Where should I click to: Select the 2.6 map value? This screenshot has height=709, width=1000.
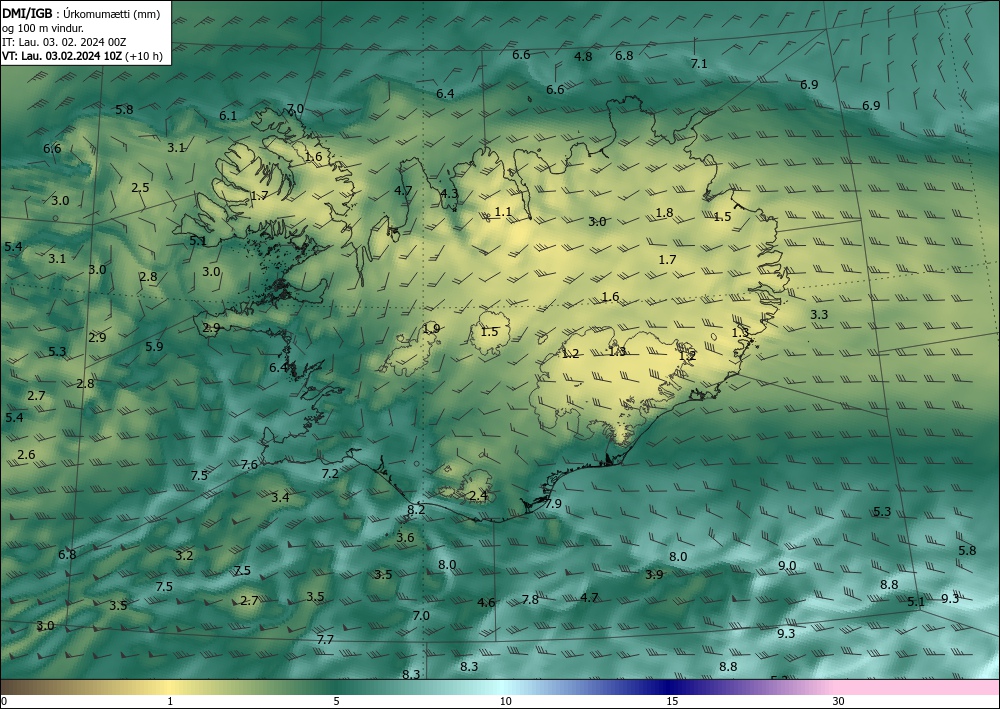point(26,455)
